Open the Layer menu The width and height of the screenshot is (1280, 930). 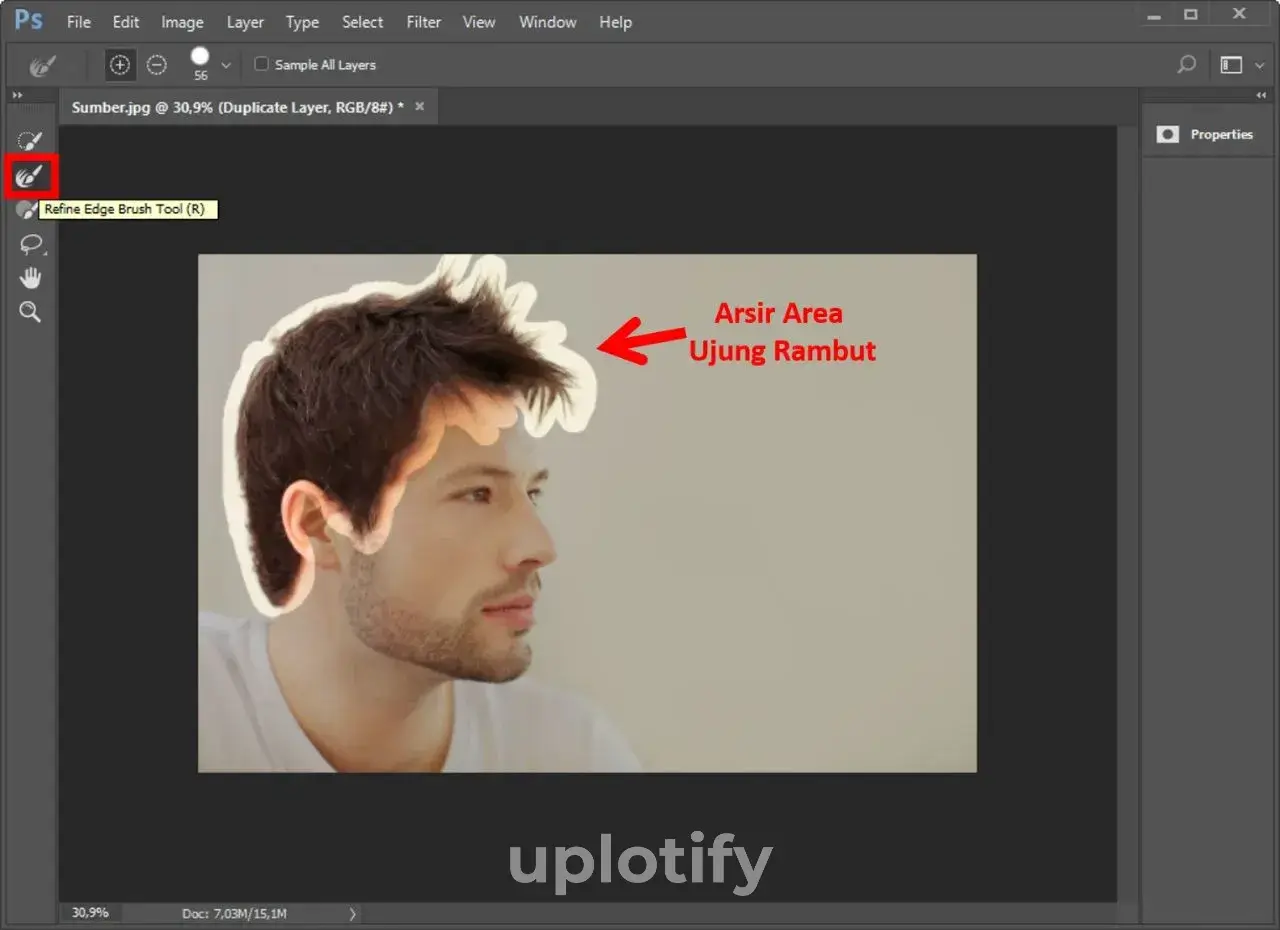245,21
